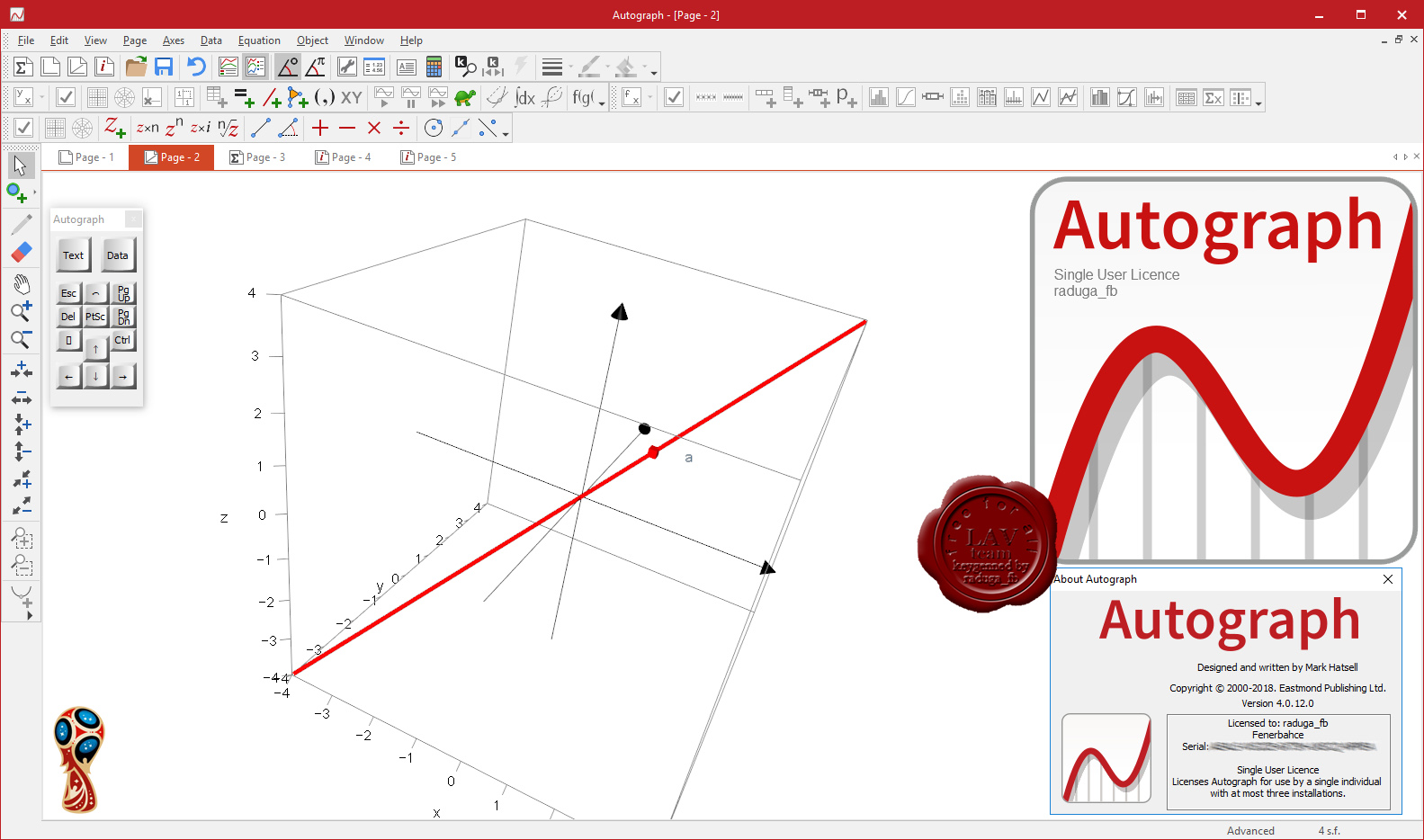Click the black point on the 3D graph
Image resolution: width=1424 pixels, height=840 pixels.
(644, 429)
